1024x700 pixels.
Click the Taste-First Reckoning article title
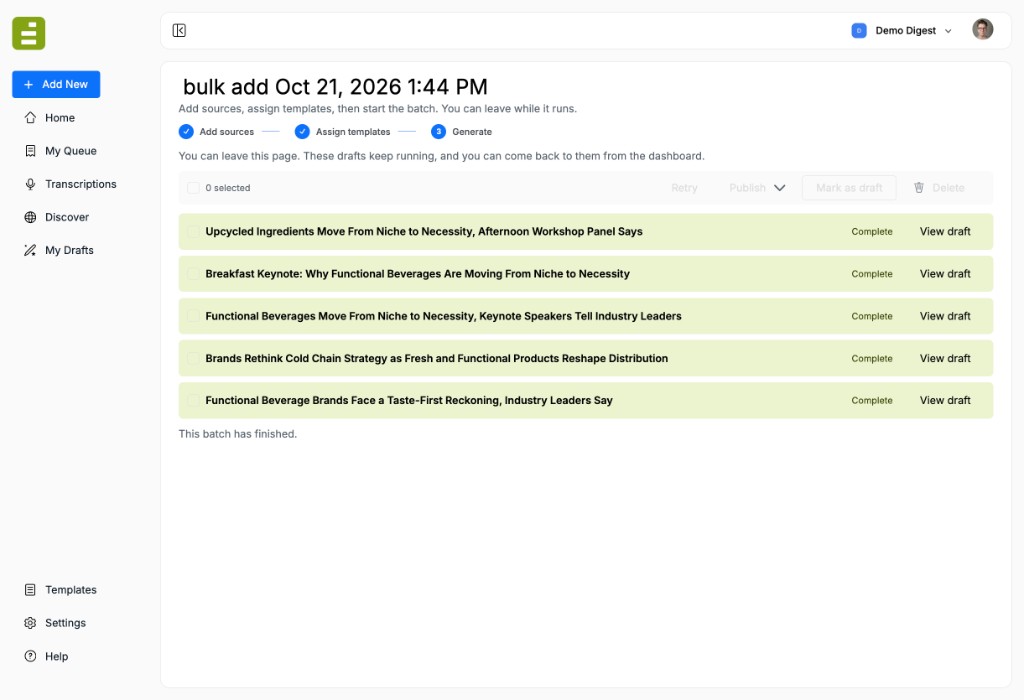pos(409,400)
